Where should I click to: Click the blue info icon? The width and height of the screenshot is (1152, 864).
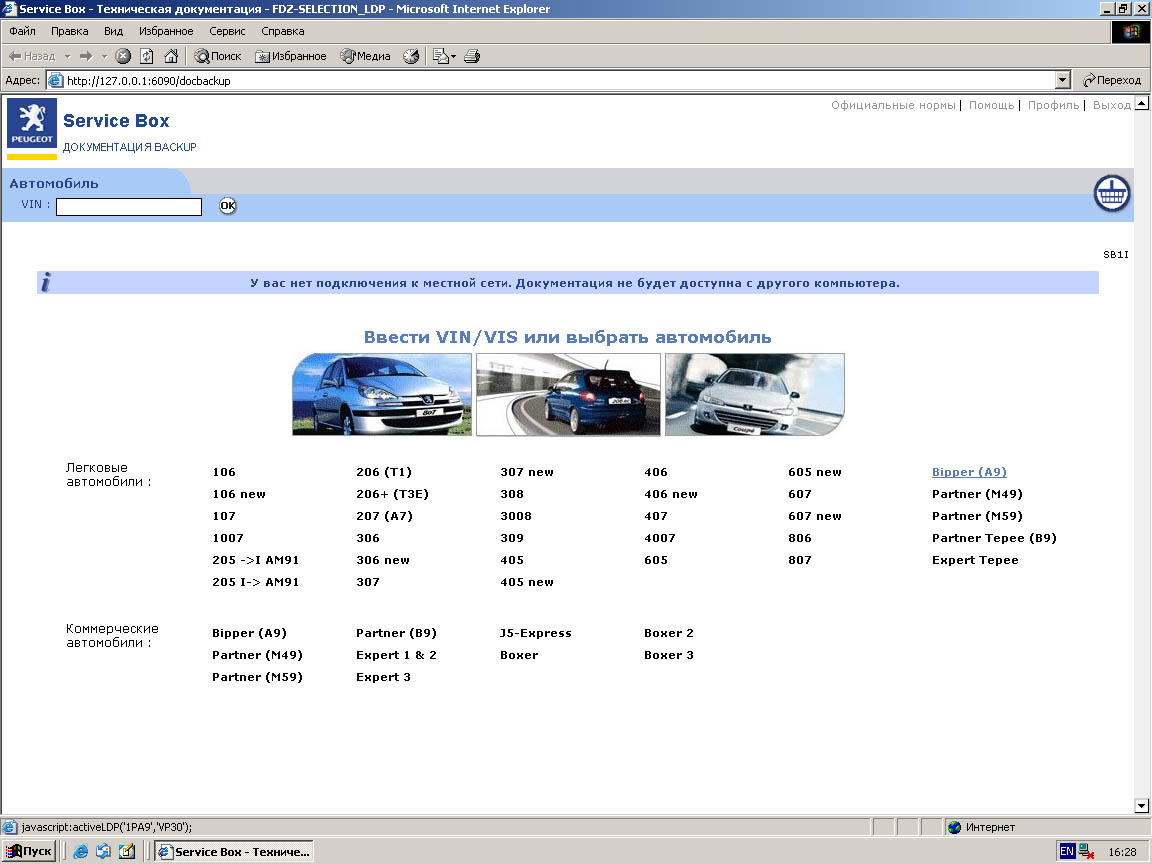[x=46, y=283]
